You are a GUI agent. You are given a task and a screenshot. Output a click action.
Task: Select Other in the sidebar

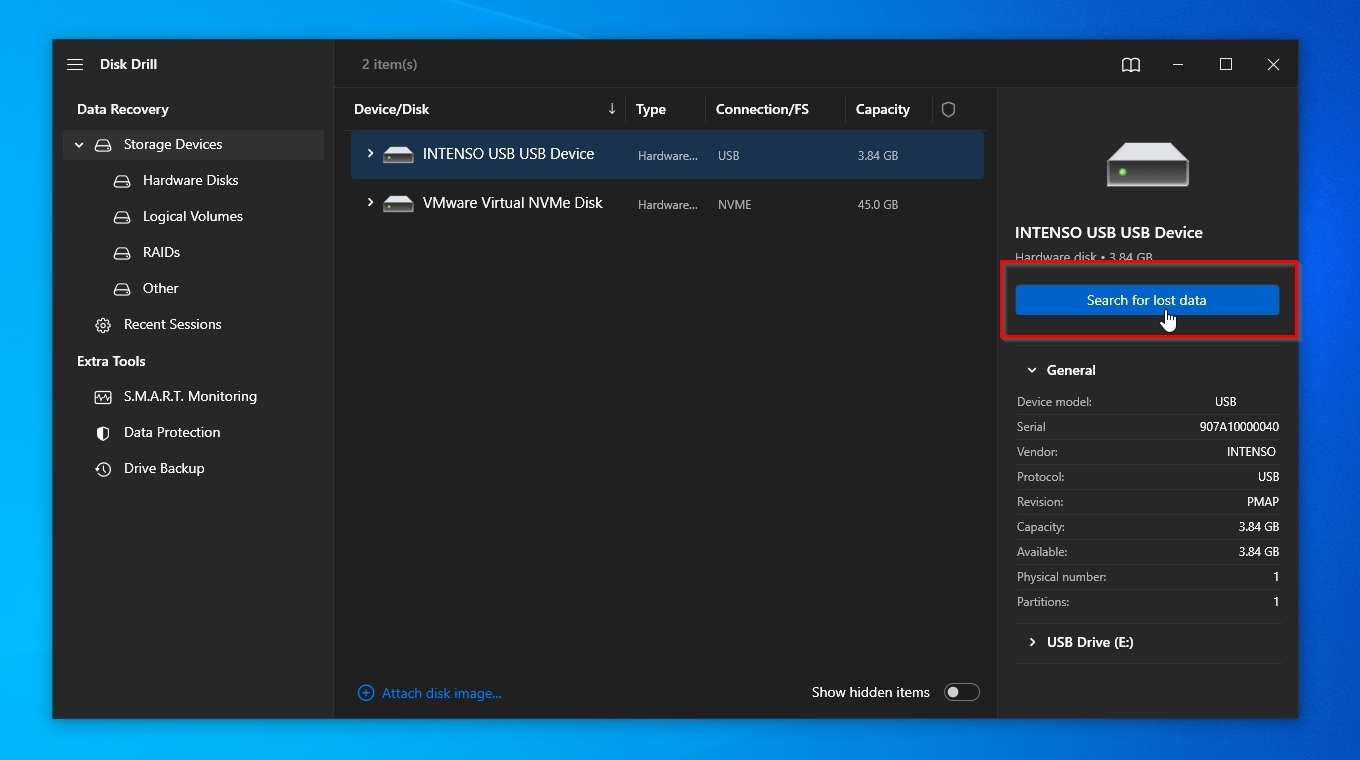pos(160,288)
